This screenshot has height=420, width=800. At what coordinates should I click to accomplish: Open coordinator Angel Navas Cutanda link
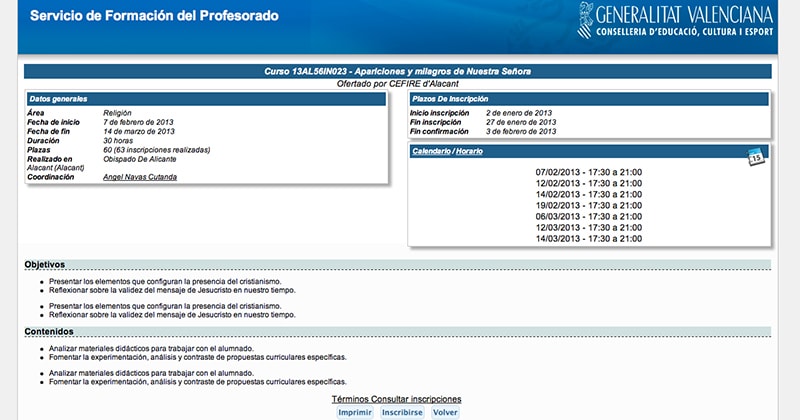140,177
